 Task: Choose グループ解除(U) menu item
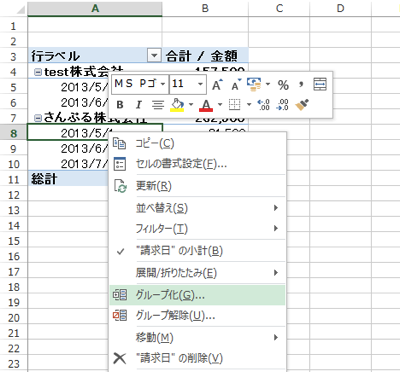point(198,315)
